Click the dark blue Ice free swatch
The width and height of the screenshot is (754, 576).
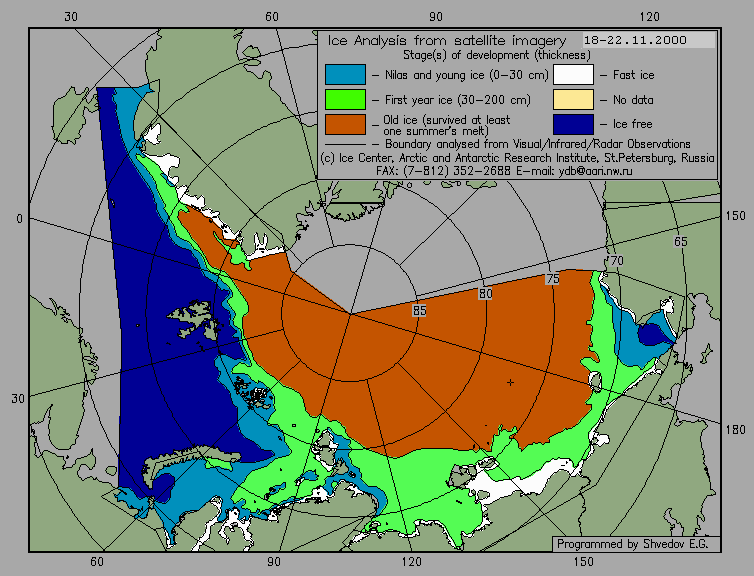573,124
